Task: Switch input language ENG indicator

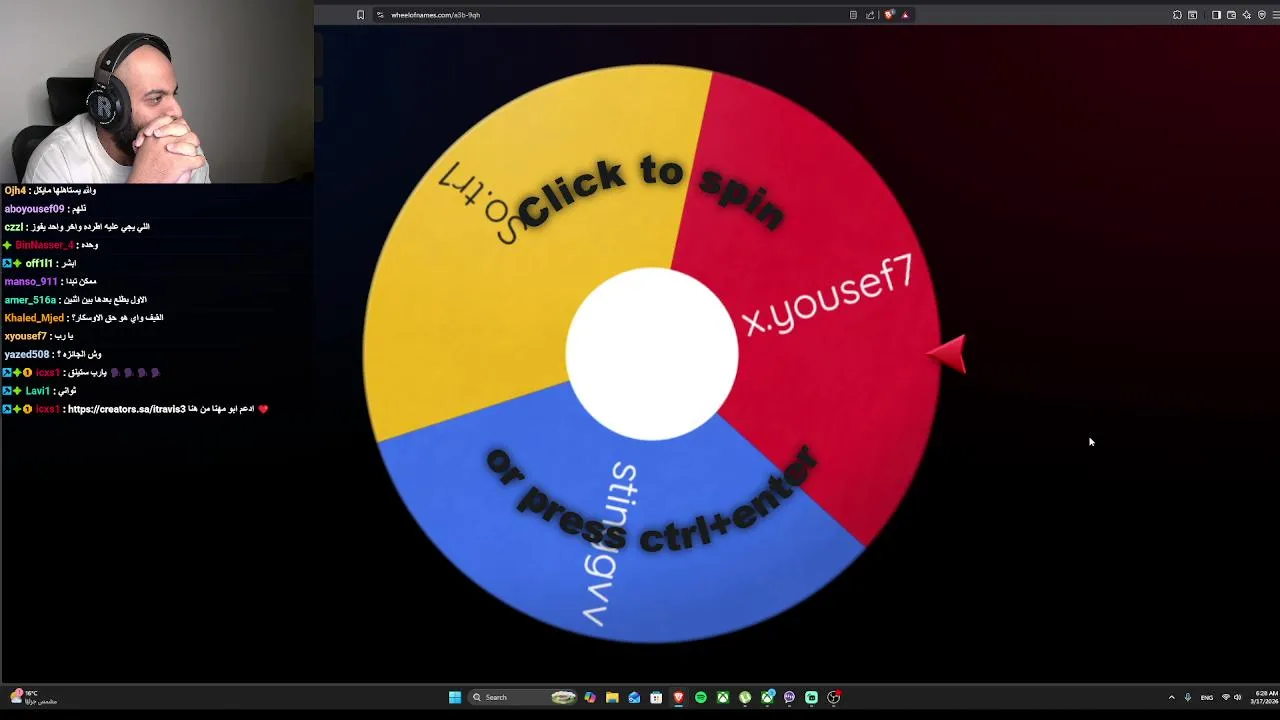Action: (1207, 697)
